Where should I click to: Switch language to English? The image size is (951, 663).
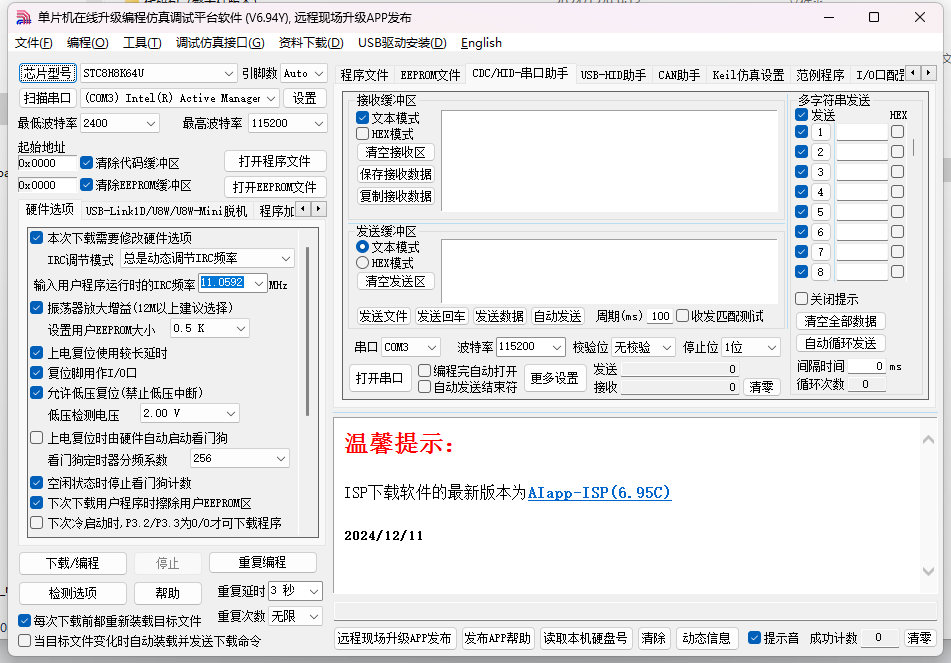coord(481,42)
